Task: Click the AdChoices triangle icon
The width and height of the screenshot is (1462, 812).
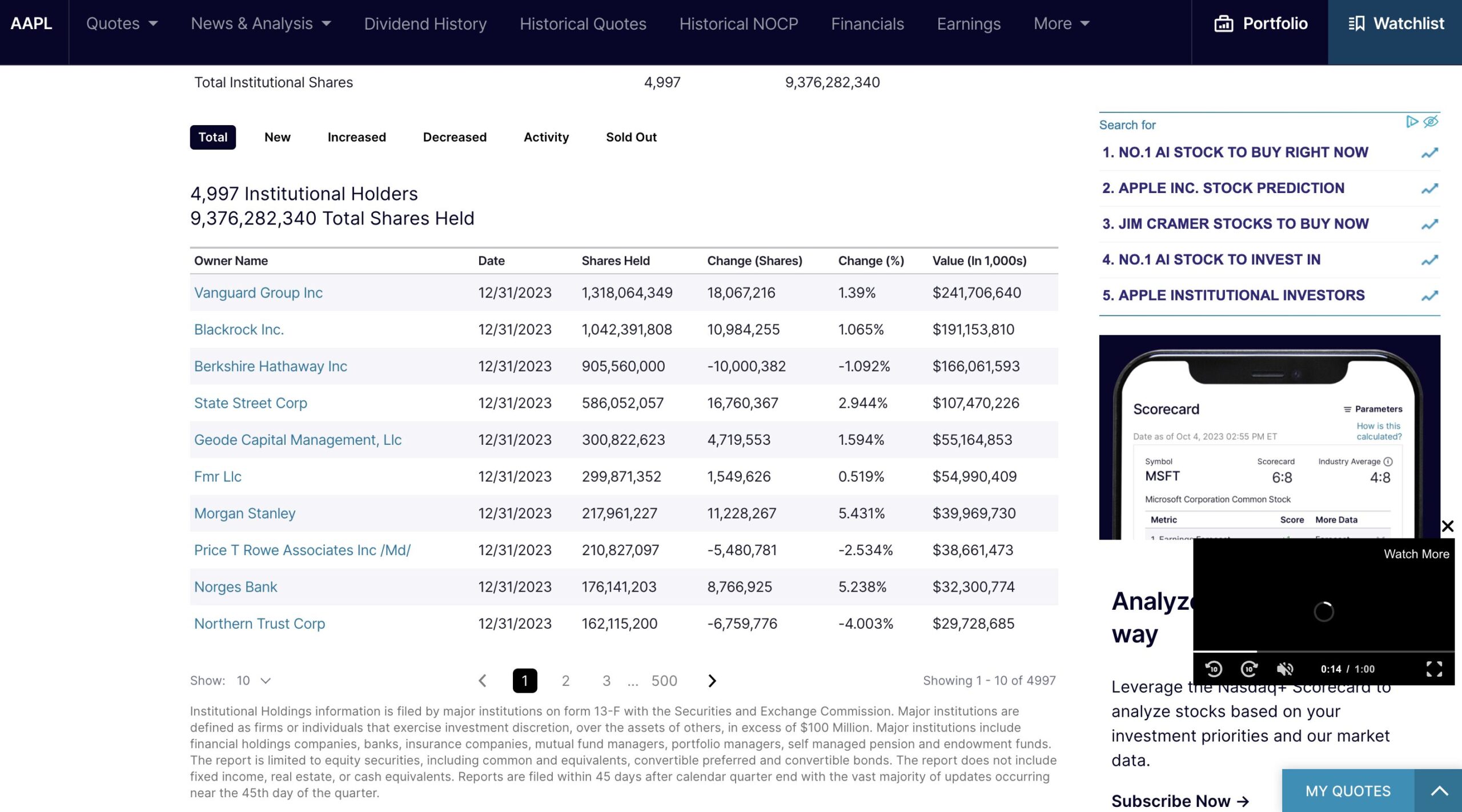Action: 1412,122
